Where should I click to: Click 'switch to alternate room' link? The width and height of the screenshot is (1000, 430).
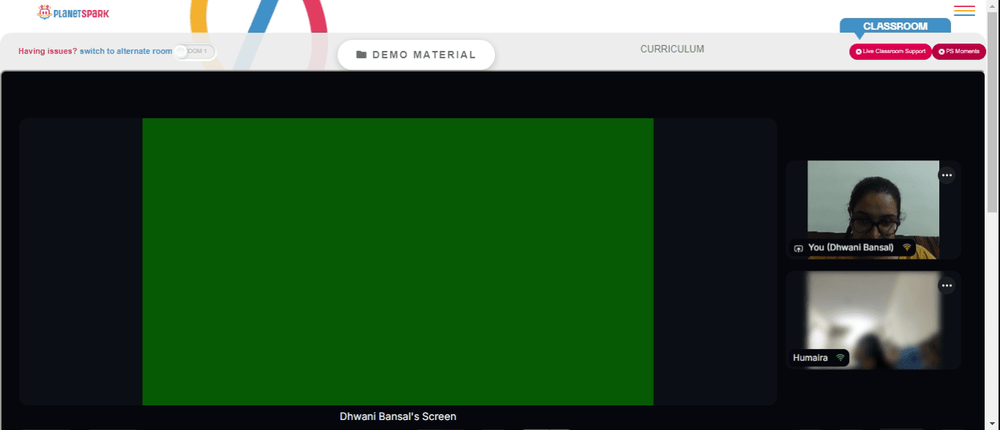126,51
